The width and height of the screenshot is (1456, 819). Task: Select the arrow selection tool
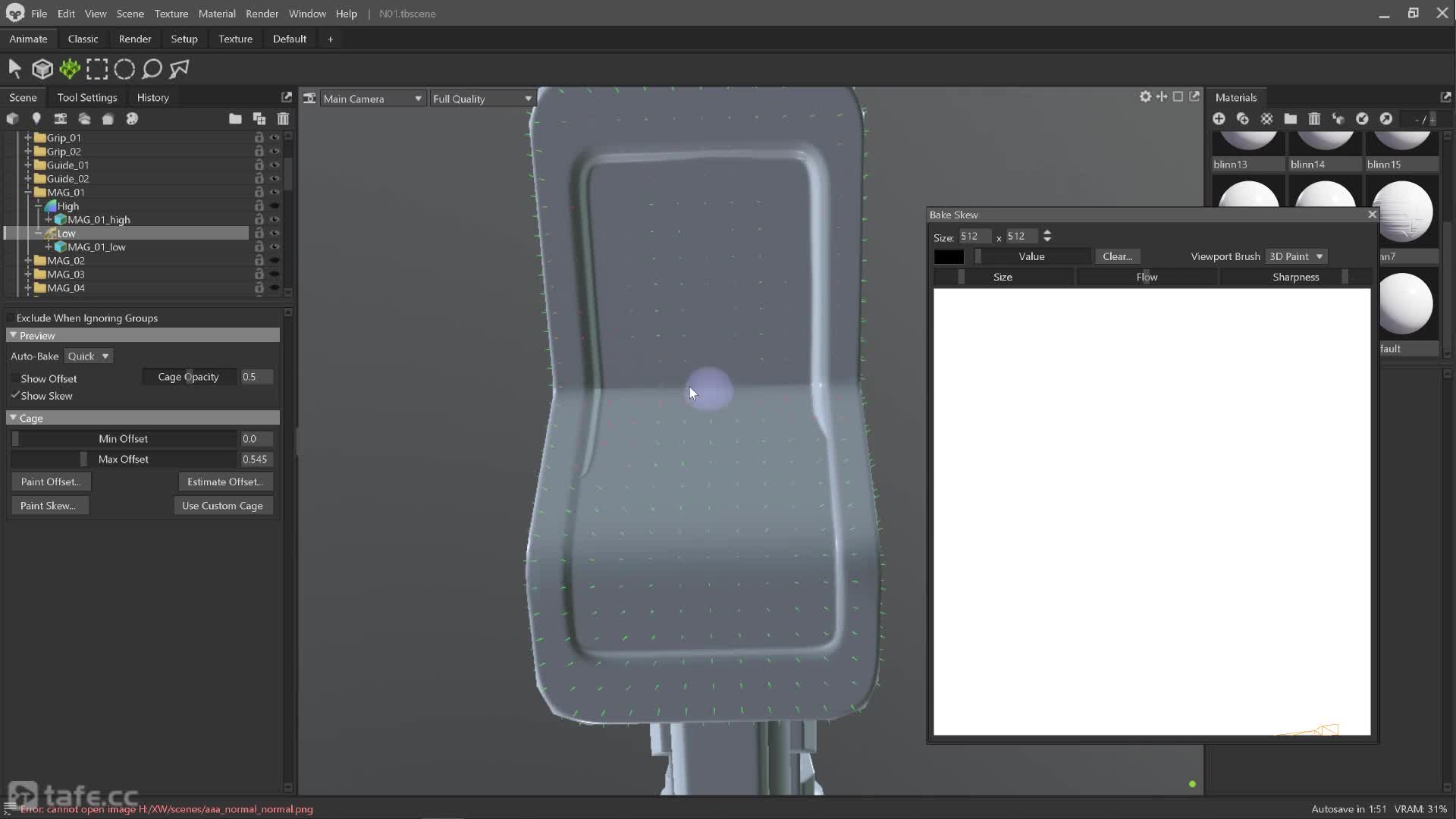(14, 69)
